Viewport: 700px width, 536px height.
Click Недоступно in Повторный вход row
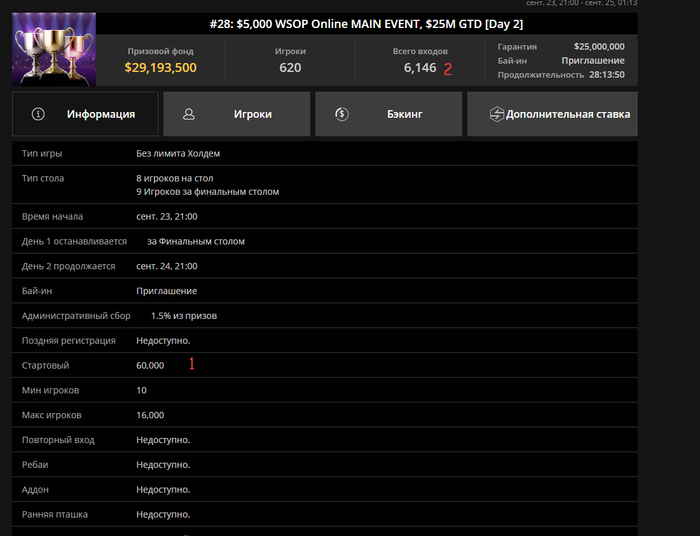pyautogui.click(x=163, y=440)
